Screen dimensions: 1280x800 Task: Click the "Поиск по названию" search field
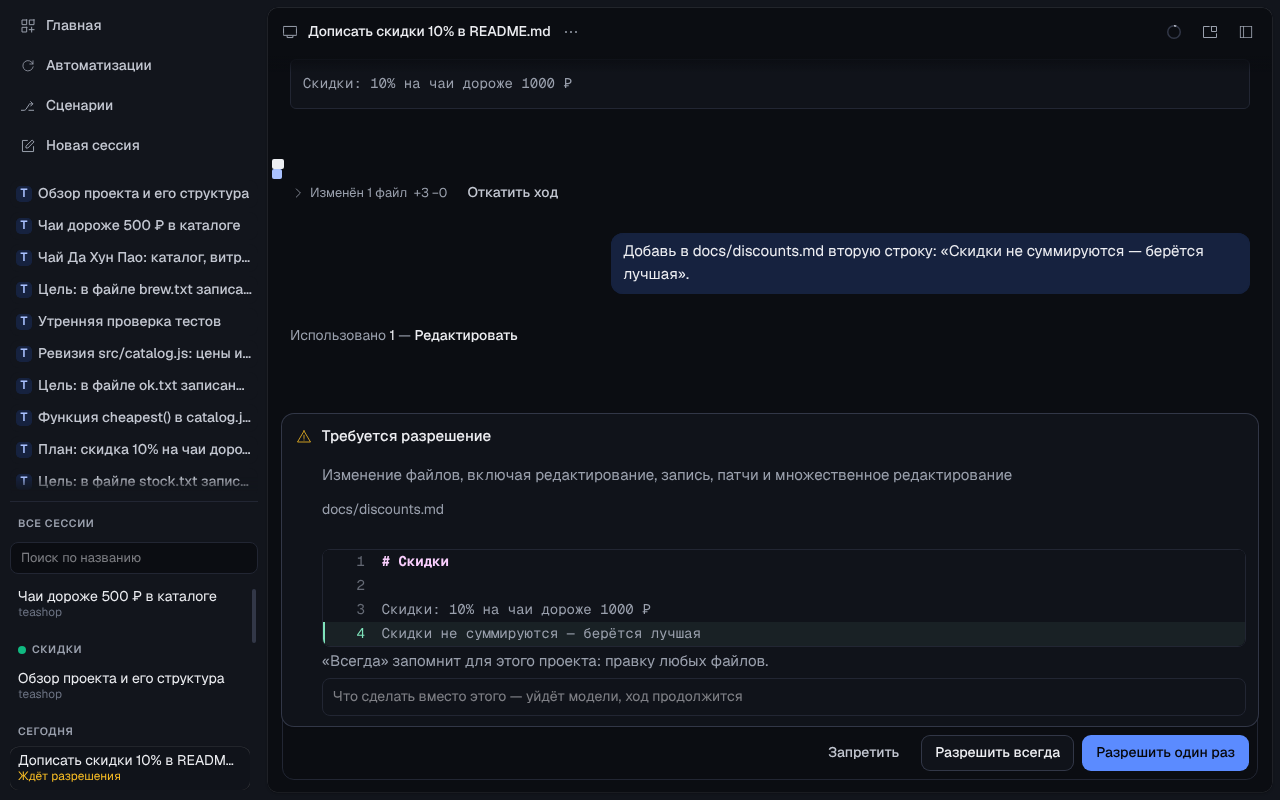pyautogui.click(x=134, y=558)
